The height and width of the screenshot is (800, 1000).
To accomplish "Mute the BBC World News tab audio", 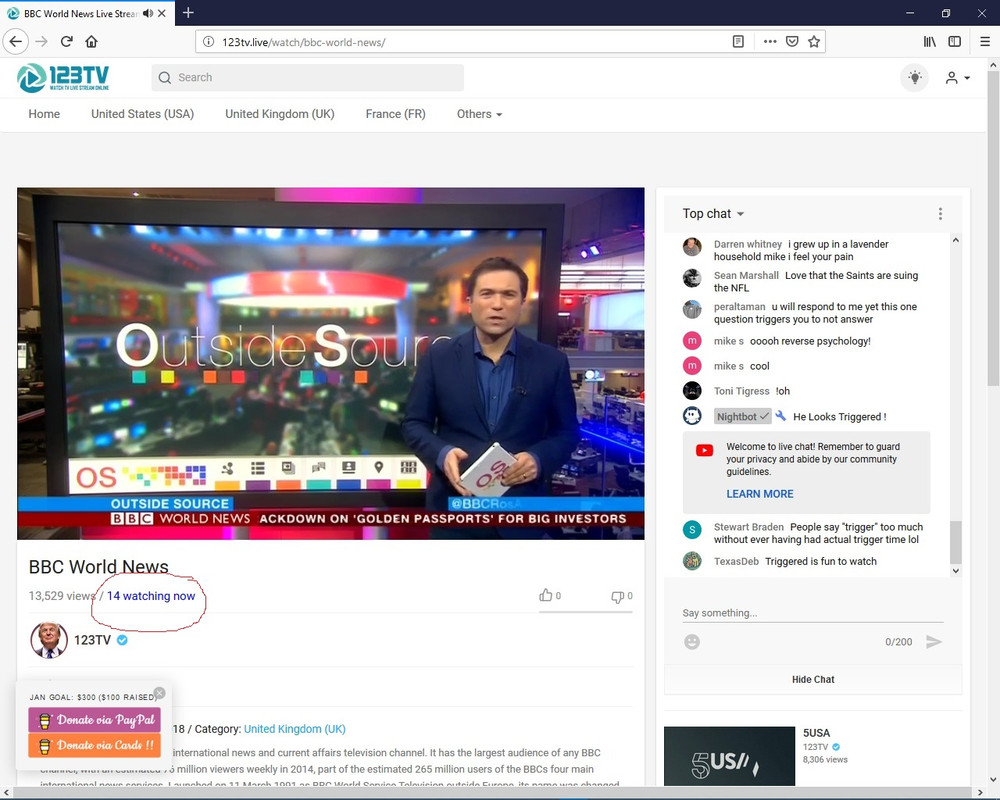I will (x=148, y=13).
